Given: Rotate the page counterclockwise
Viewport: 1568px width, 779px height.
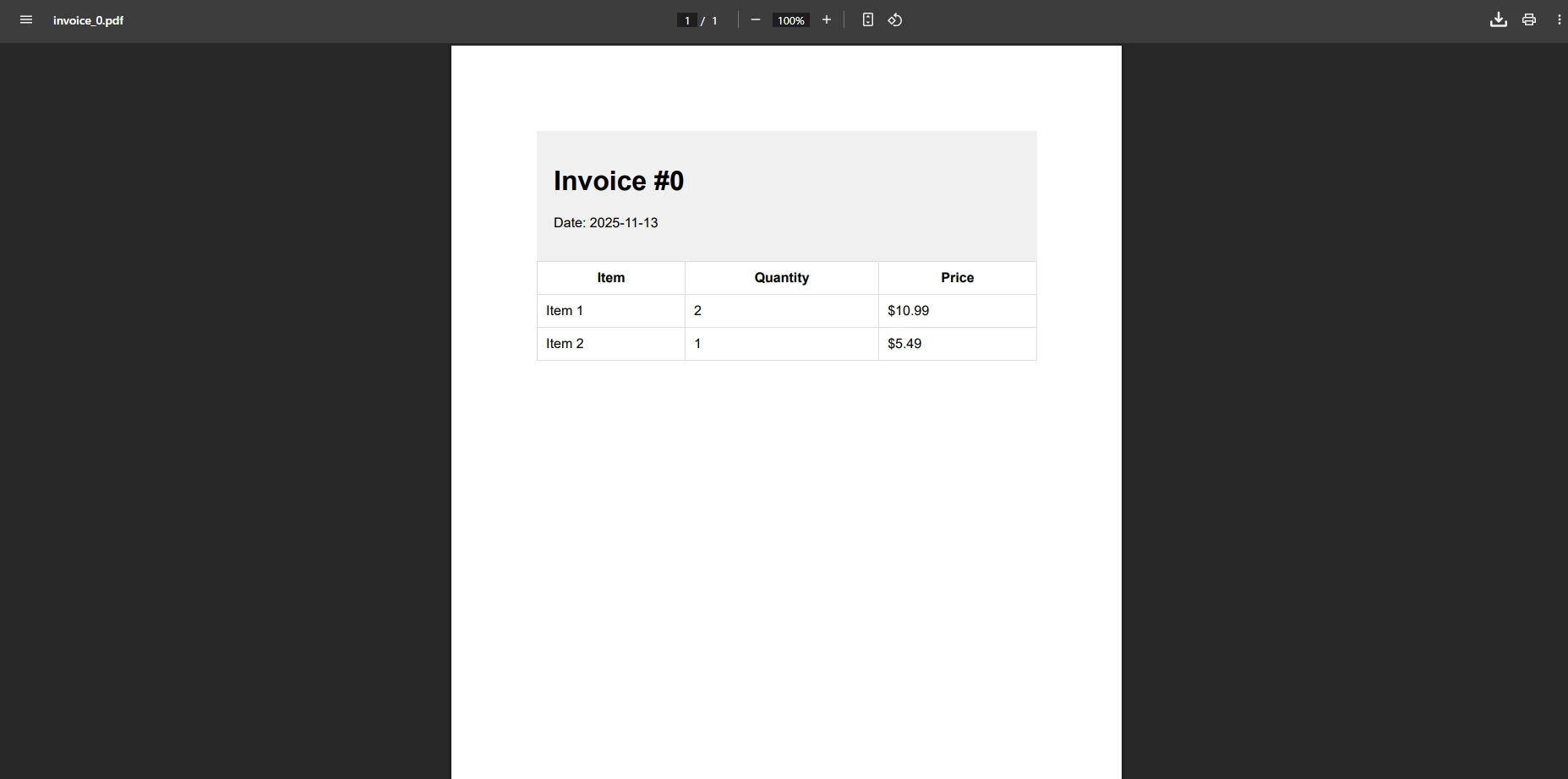Looking at the screenshot, I should point(896,19).
